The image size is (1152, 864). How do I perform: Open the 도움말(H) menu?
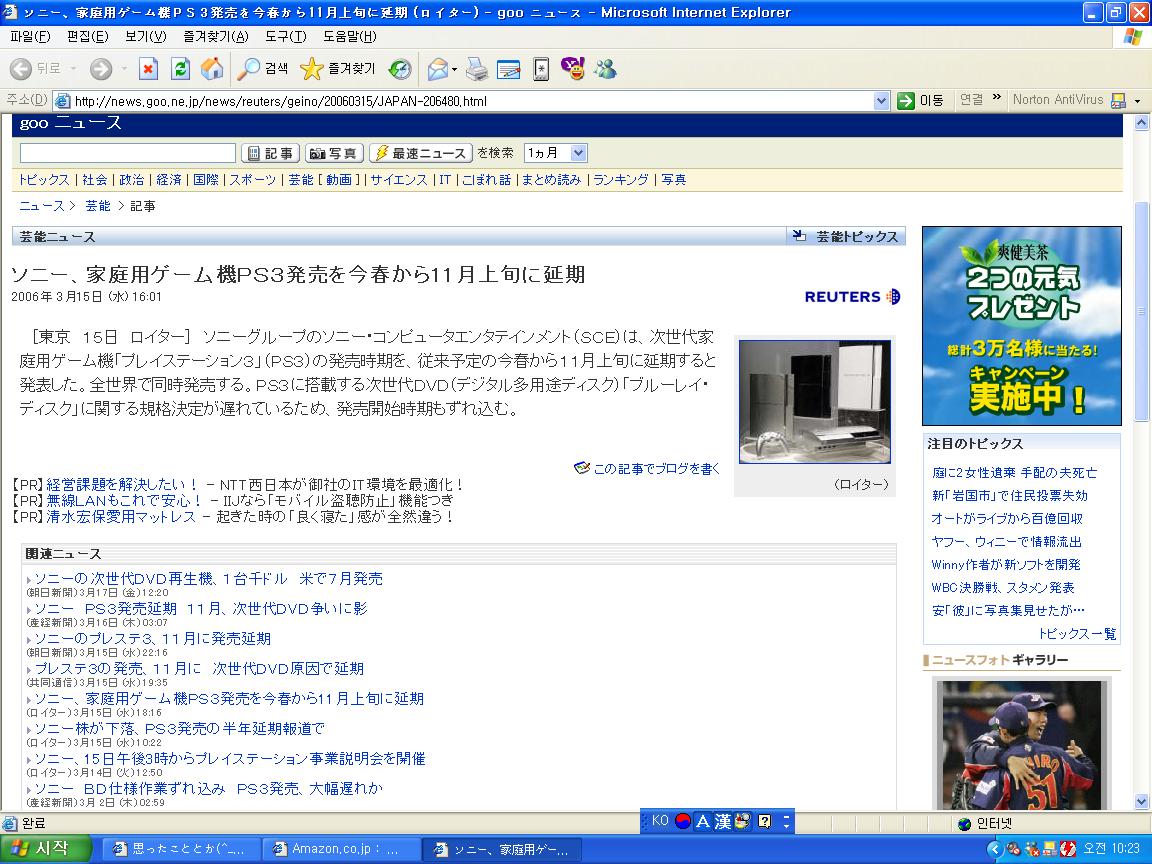(350, 37)
